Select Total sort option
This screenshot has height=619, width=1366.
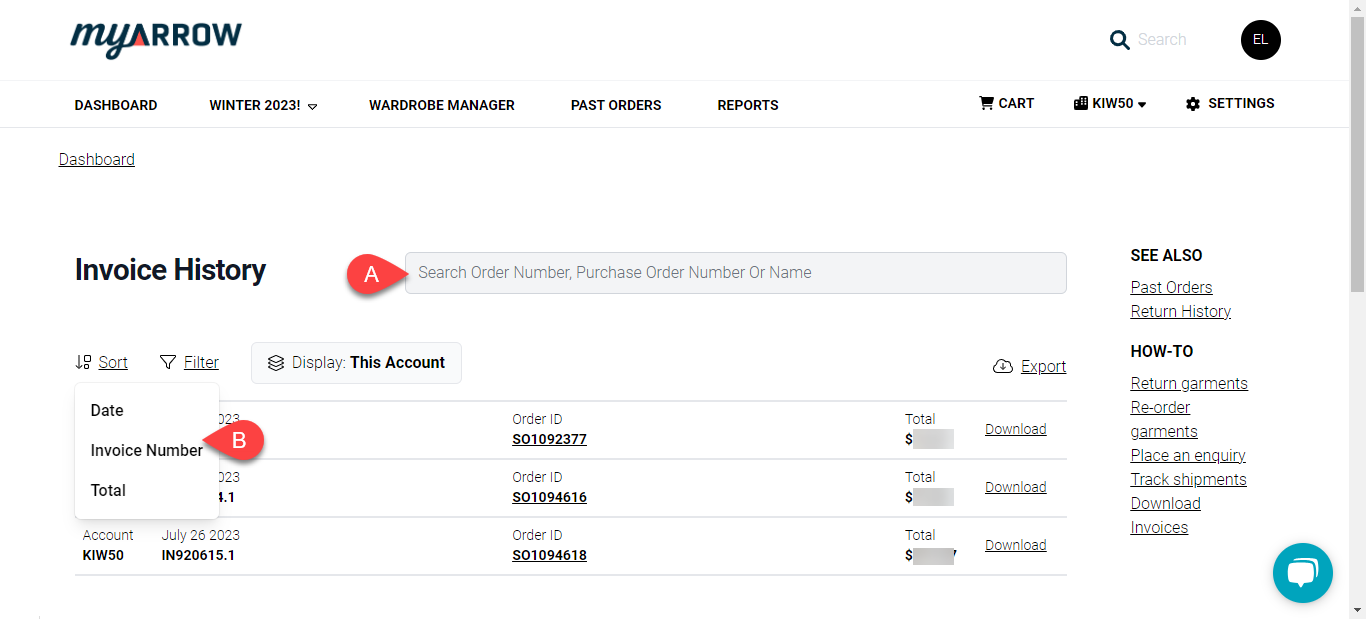(x=108, y=490)
